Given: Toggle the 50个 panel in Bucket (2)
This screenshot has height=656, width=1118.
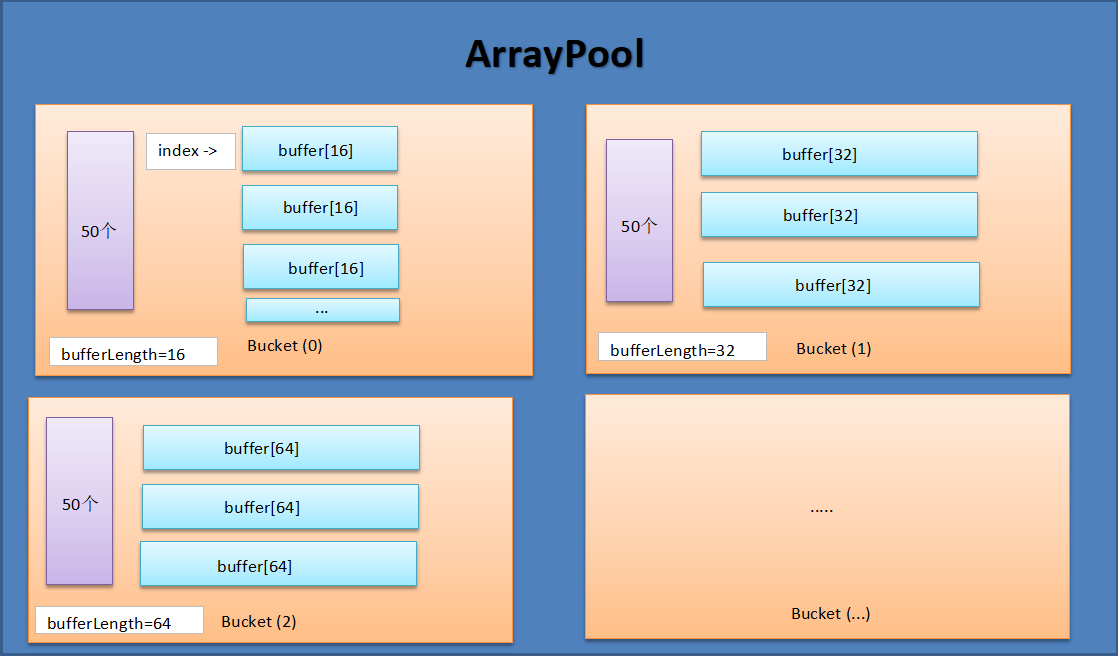Looking at the screenshot, I should tap(79, 500).
